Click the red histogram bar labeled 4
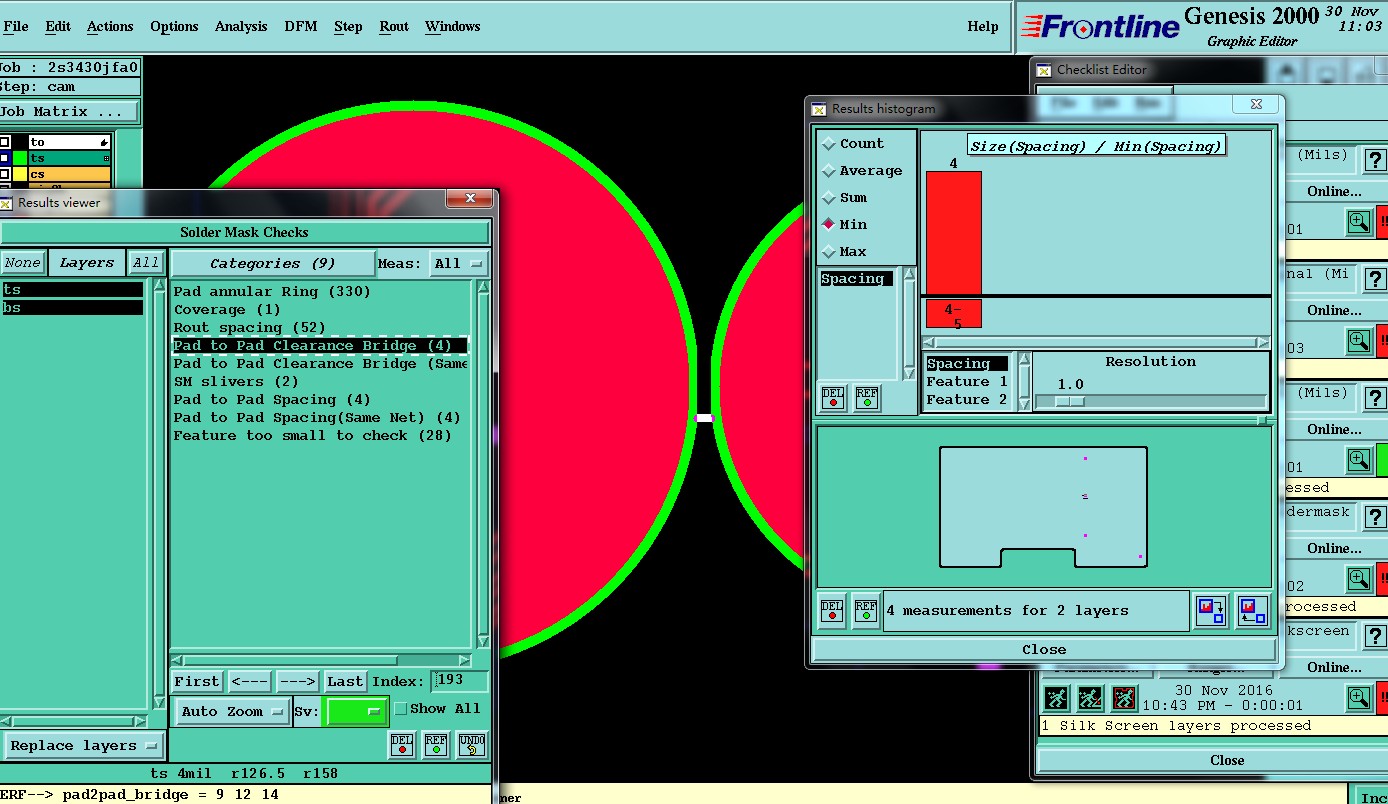Screen dimensions: 1388x804 [x=953, y=233]
